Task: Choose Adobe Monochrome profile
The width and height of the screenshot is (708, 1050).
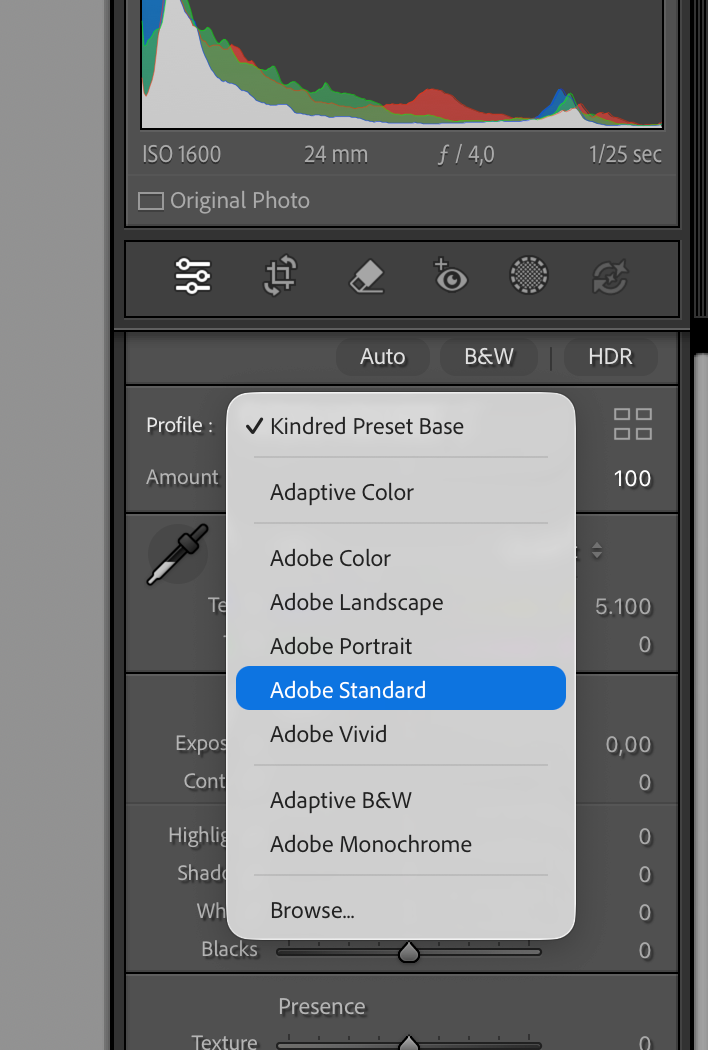Action: click(x=401, y=844)
